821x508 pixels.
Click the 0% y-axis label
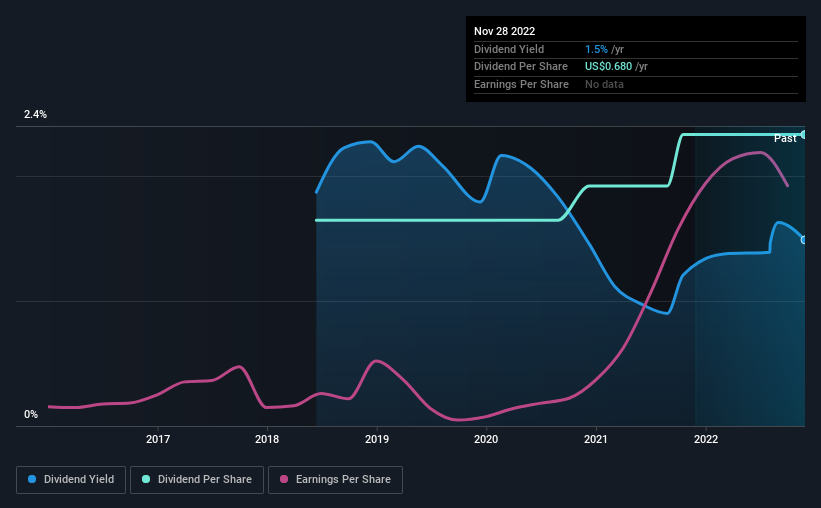[31, 414]
